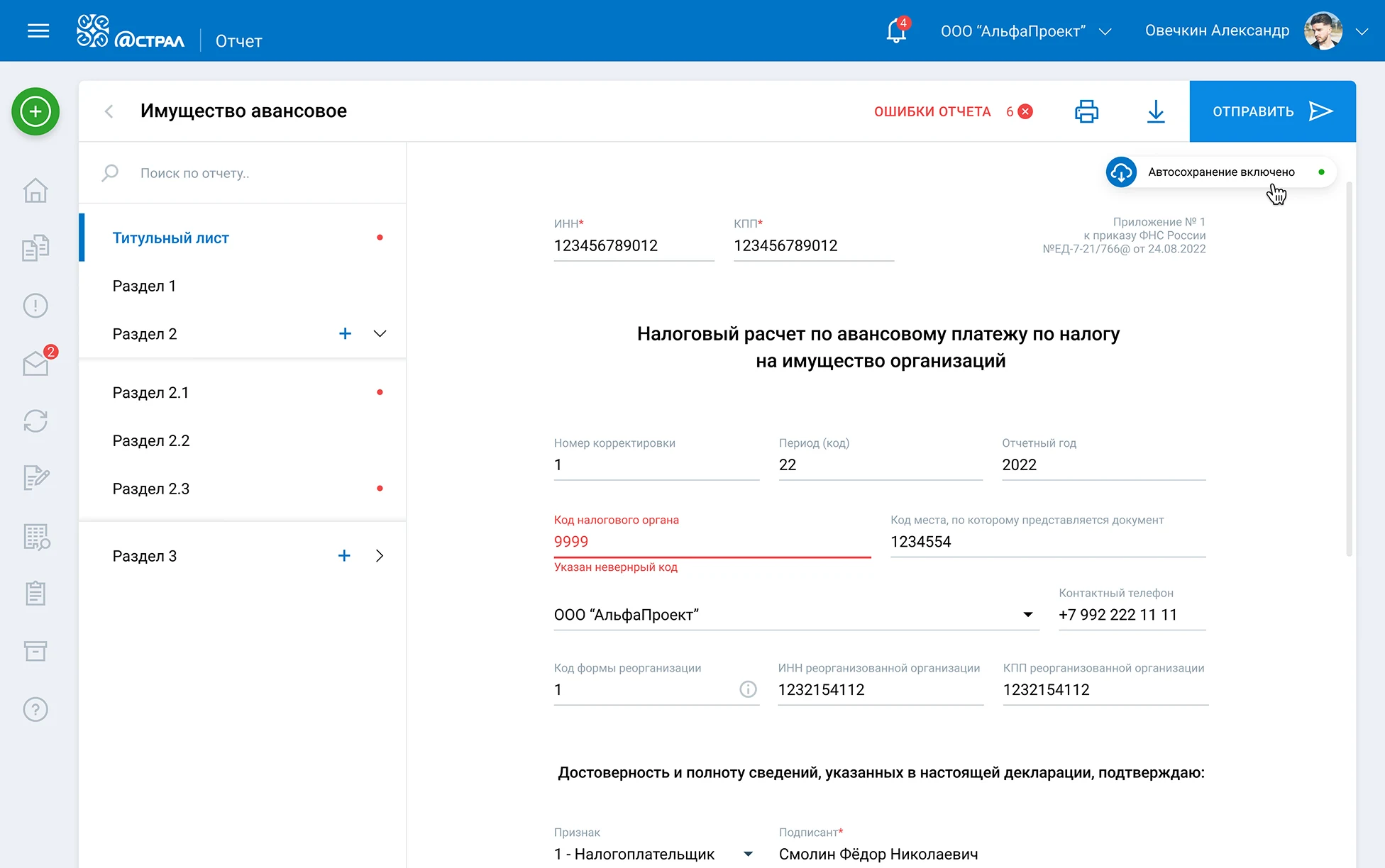Screen dimensions: 1385x868
Task: Click the ОТПРАВИТЬ send button
Action: point(1272,111)
